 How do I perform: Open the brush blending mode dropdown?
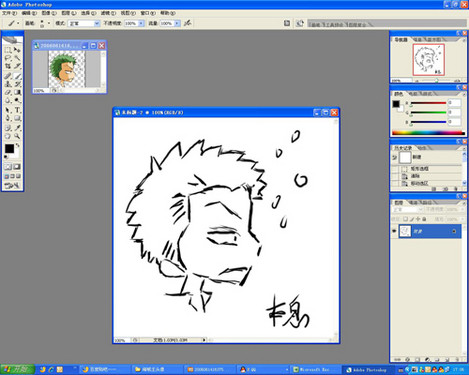pyautogui.click(x=84, y=23)
